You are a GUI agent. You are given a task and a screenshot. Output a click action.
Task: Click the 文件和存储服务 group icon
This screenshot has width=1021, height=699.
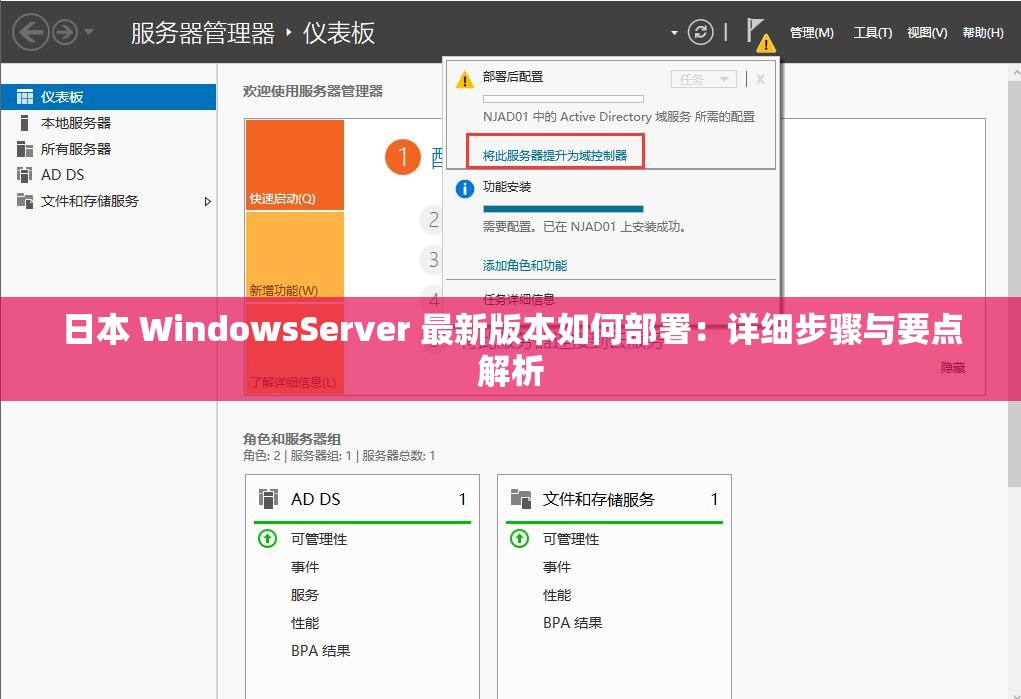point(521,498)
